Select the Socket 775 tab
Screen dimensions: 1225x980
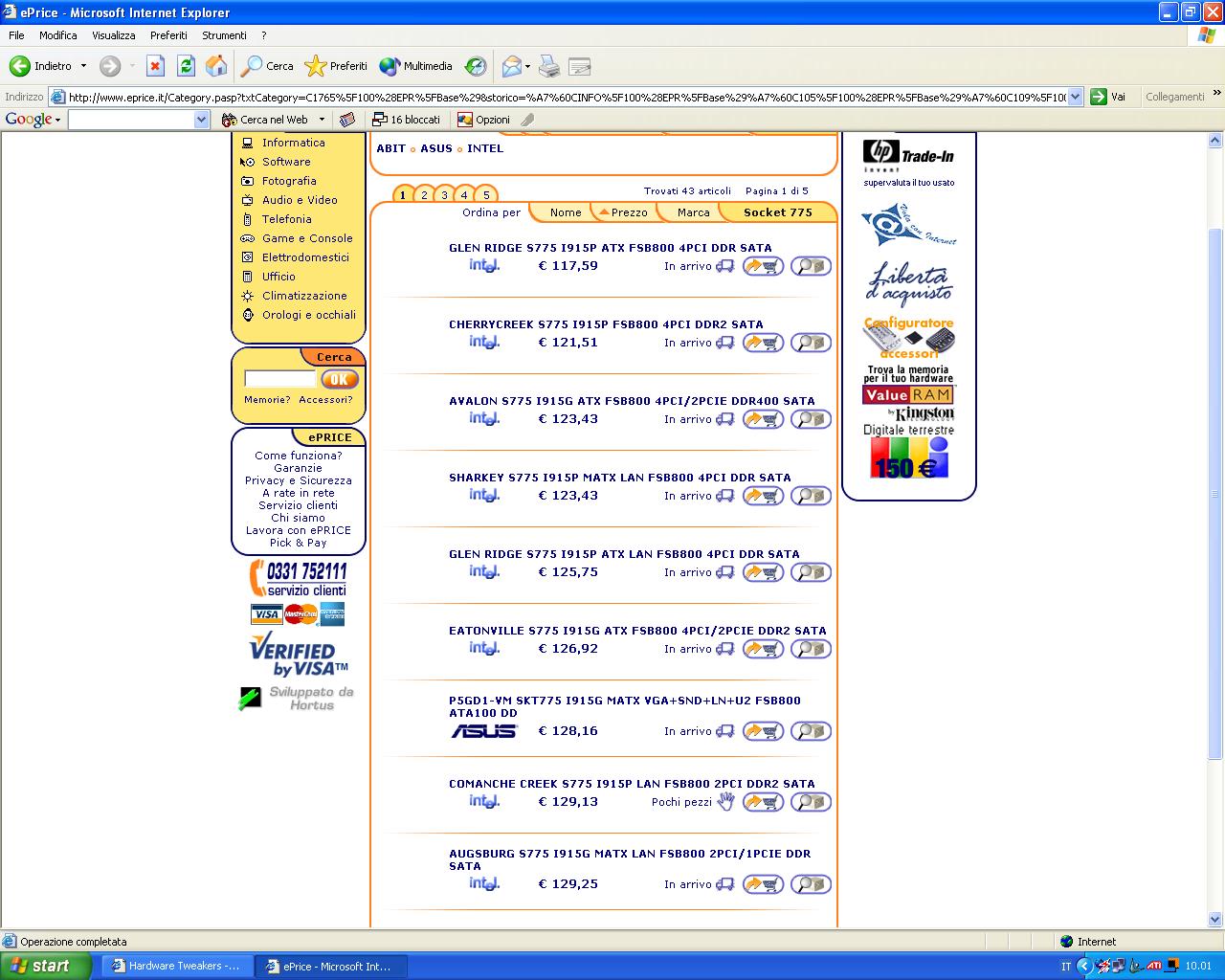pos(777,212)
